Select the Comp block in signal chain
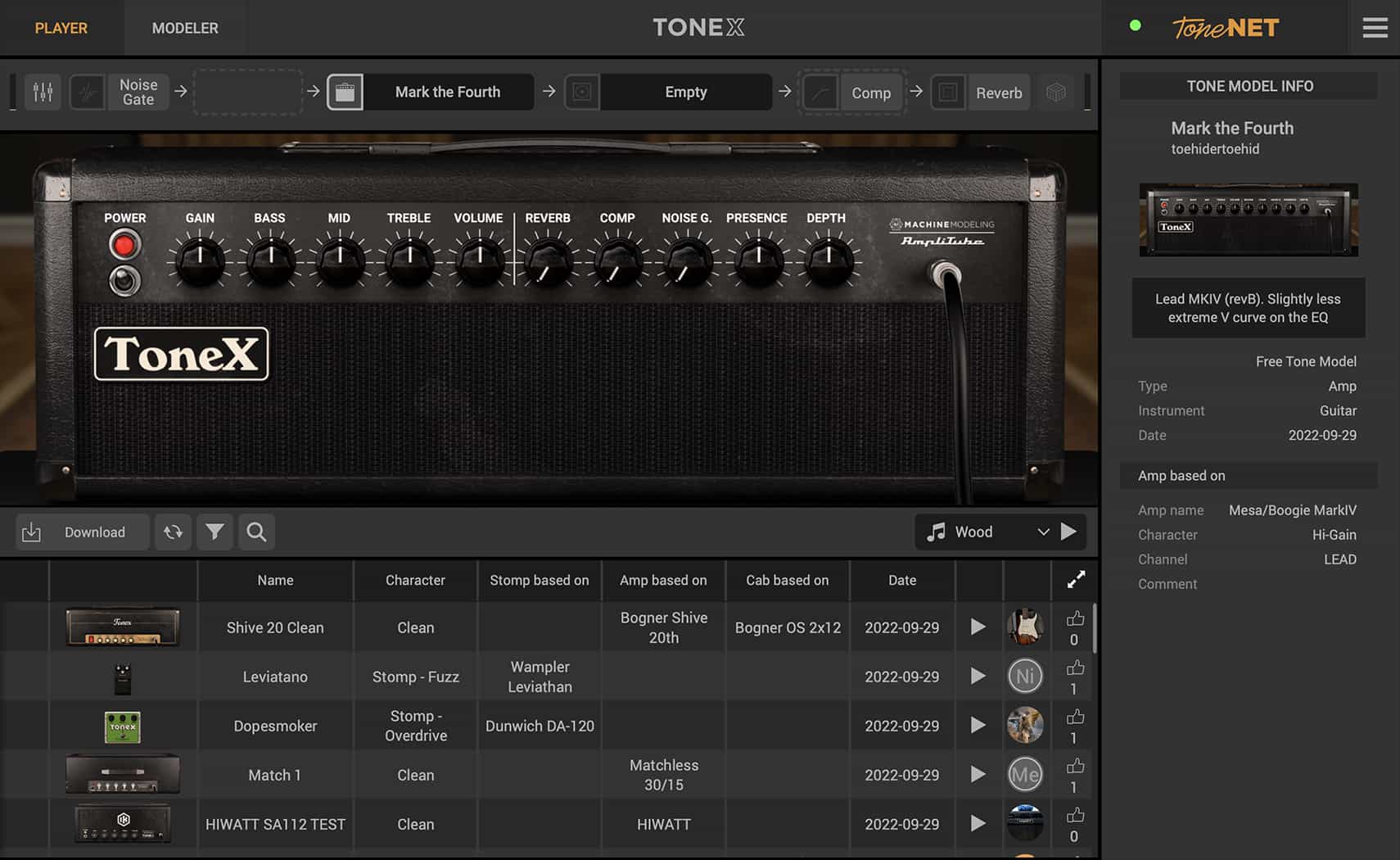 pos(870,93)
